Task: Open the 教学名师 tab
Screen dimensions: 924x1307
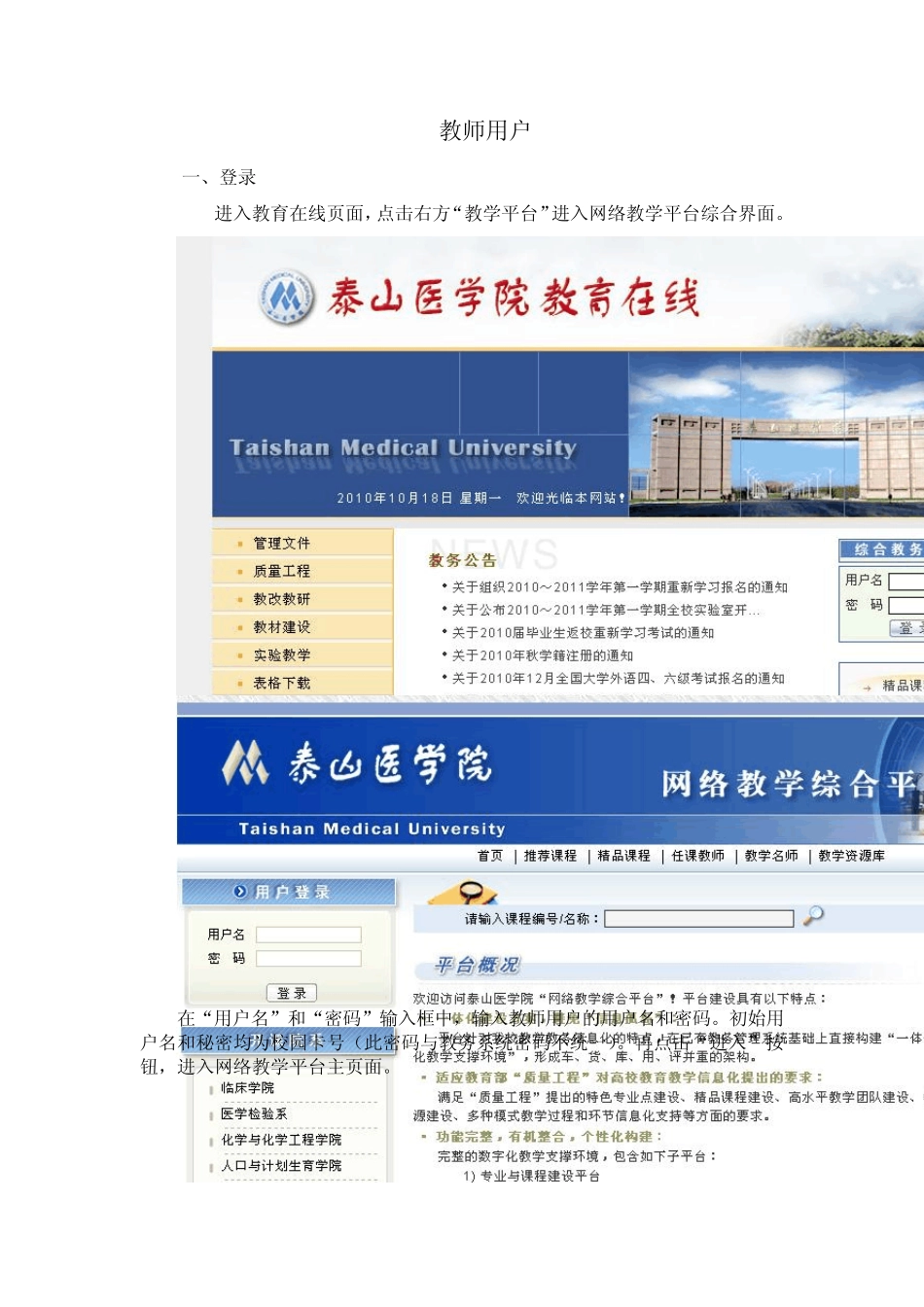Action: coord(771,856)
